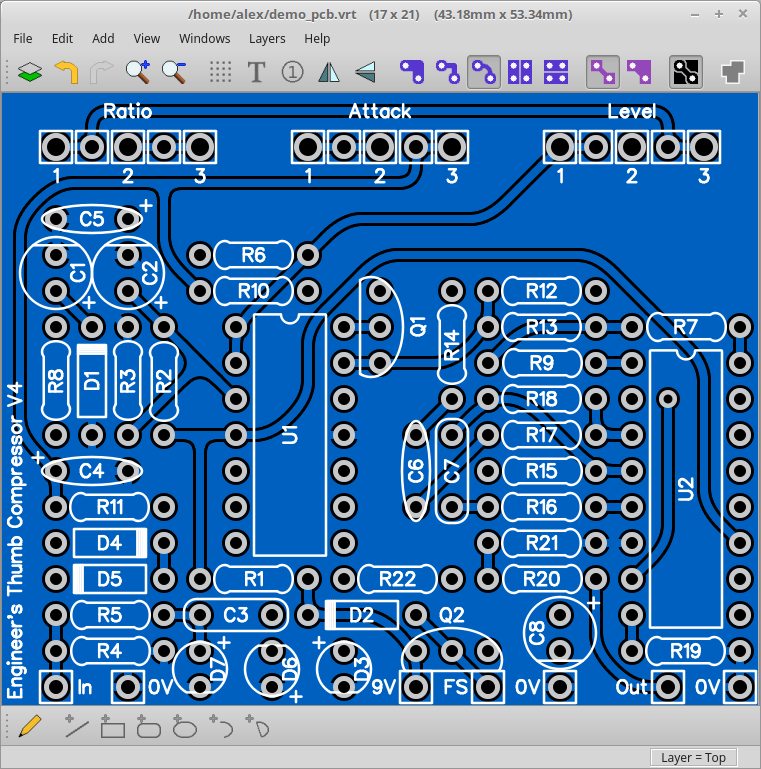Click the circled number one icon
Image resolution: width=761 pixels, height=769 pixels.
(292, 72)
